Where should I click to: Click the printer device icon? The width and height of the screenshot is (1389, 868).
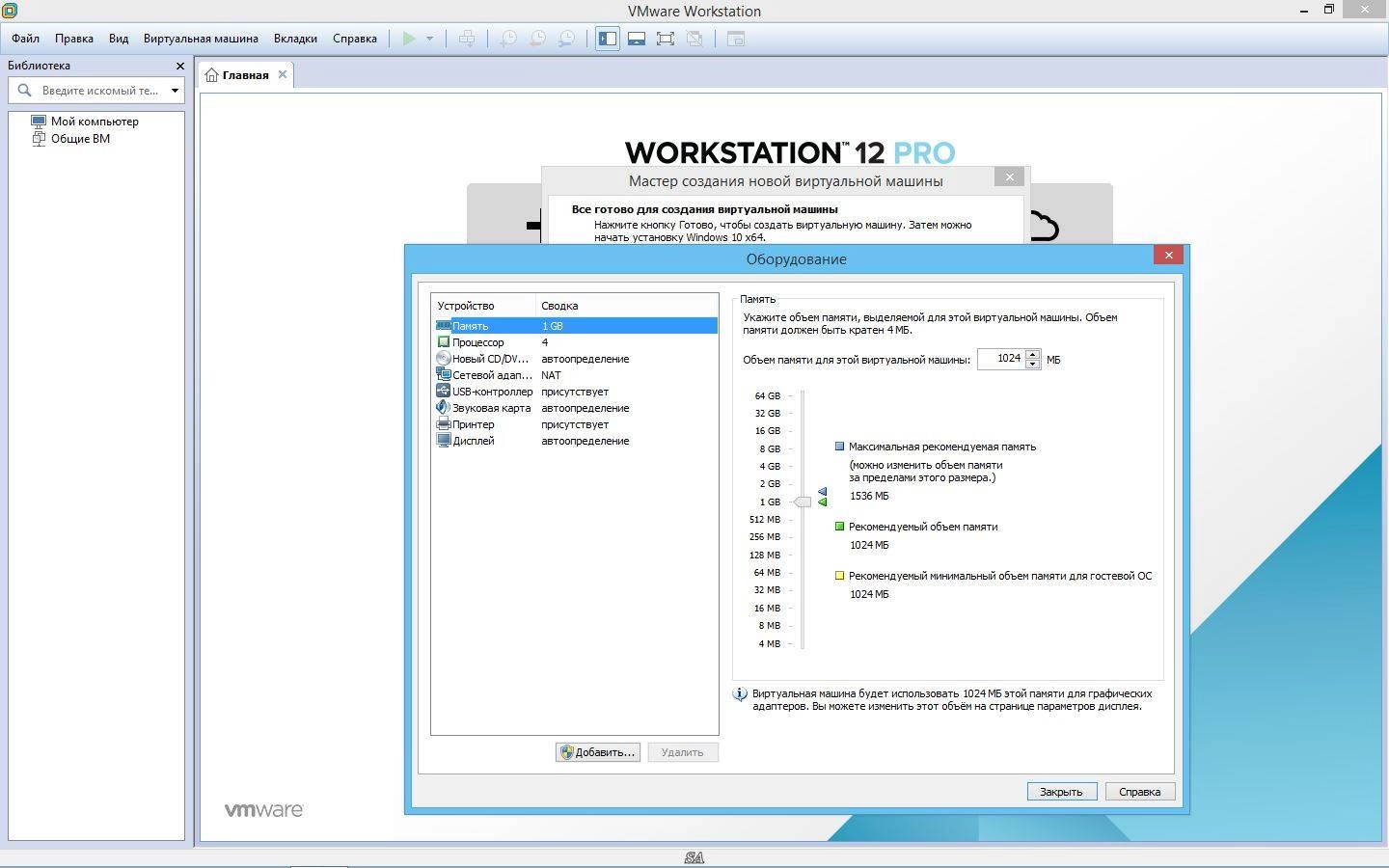point(444,424)
